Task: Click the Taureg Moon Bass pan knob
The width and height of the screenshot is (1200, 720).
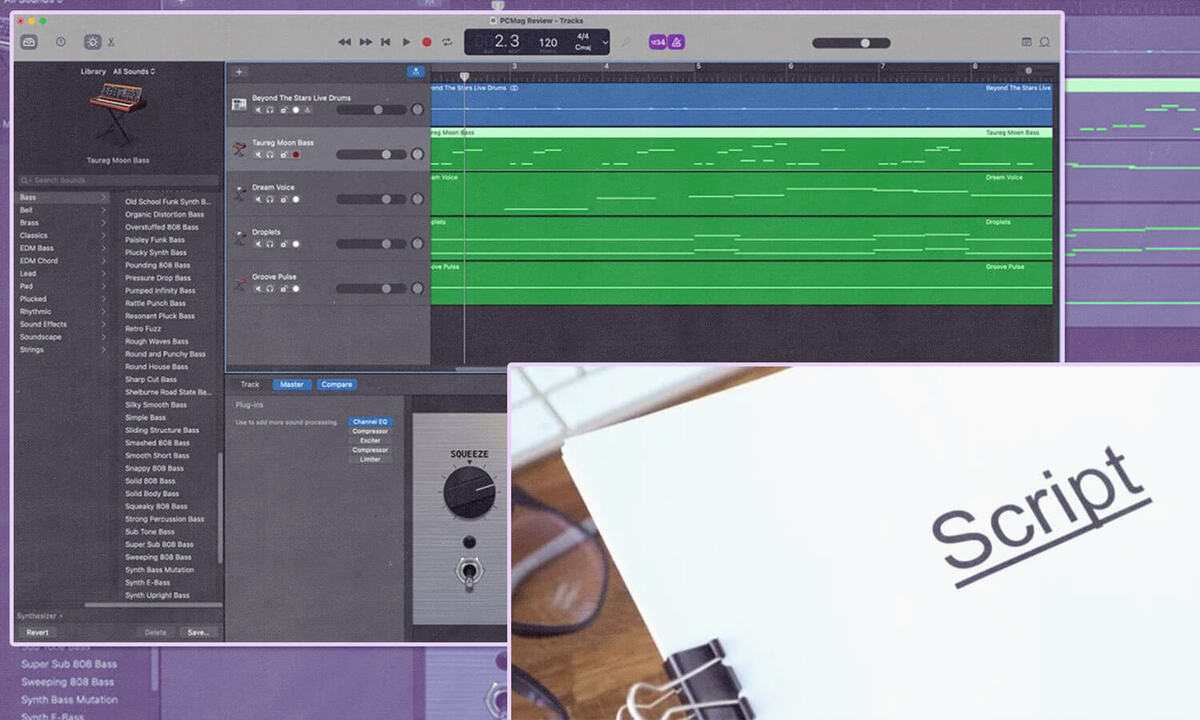Action: tap(417, 155)
